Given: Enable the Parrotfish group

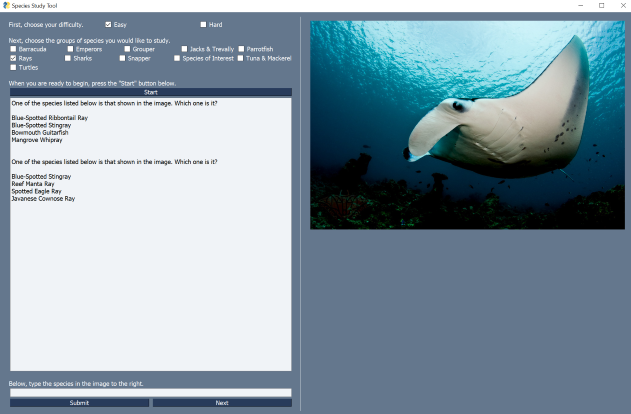Looking at the screenshot, I should click(x=241, y=49).
